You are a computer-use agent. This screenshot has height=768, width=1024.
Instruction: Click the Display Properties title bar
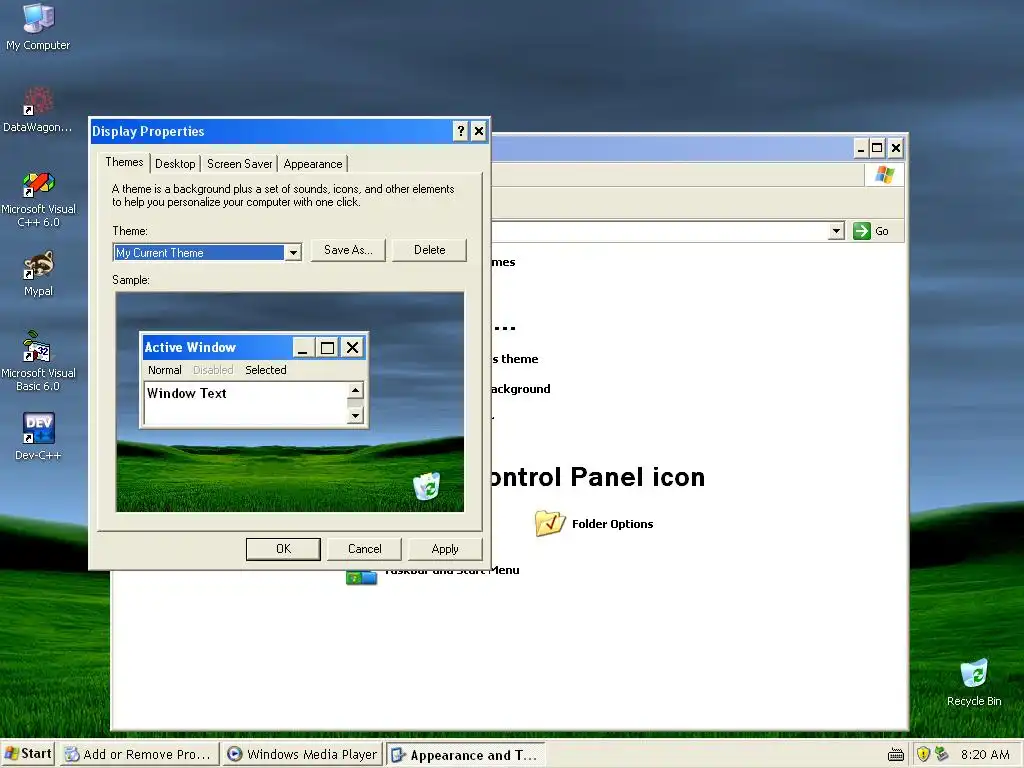pos(271,131)
